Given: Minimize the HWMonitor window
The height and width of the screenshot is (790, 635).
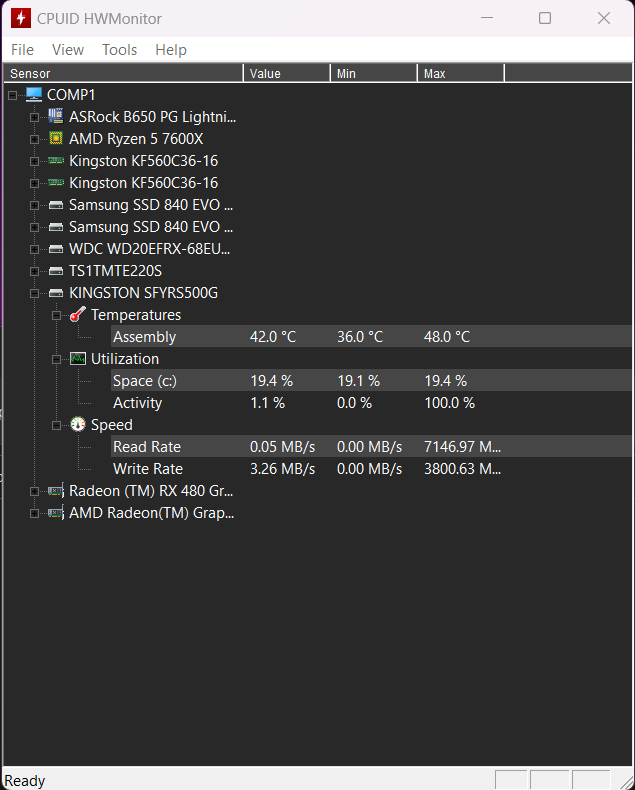Looking at the screenshot, I should [487, 19].
